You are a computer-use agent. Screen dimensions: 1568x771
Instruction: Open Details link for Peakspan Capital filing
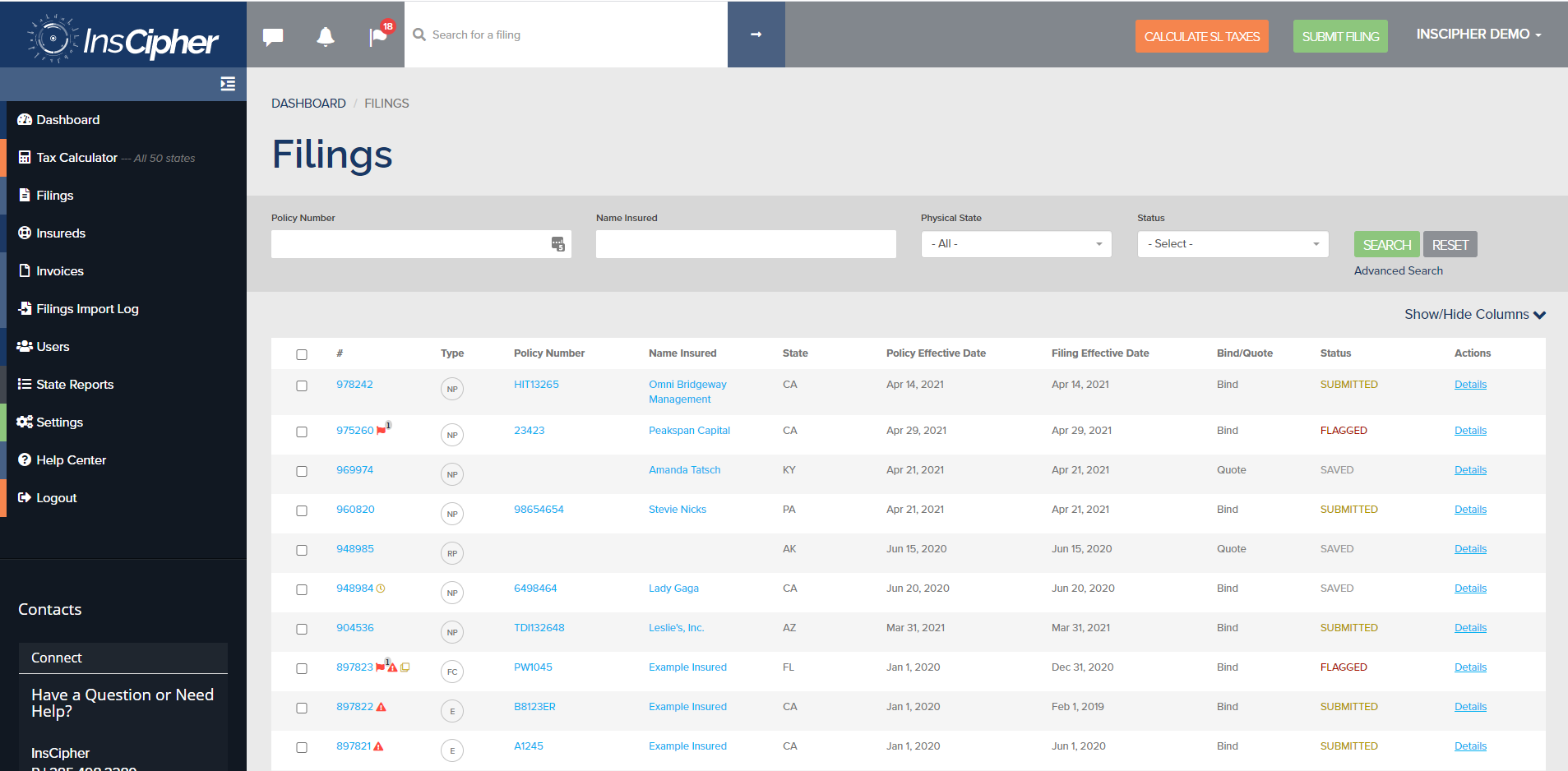[1470, 431]
